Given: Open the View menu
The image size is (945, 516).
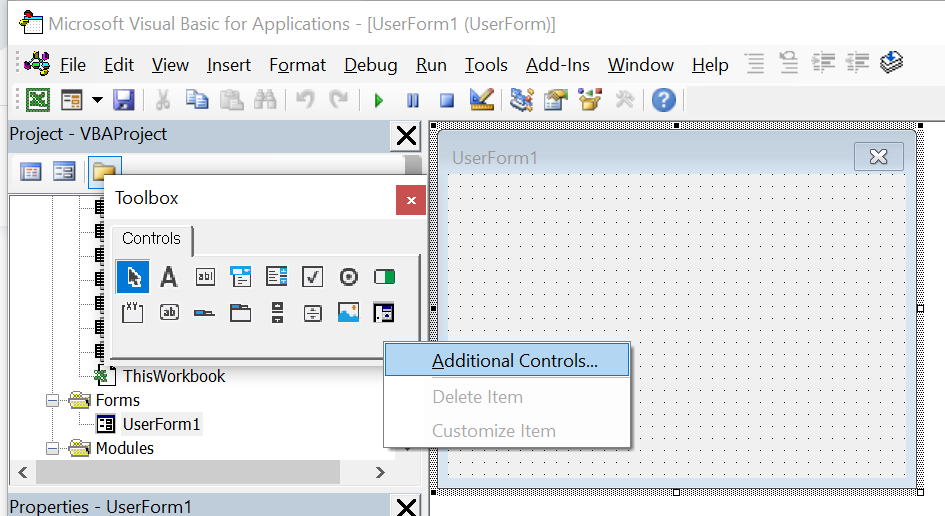Looking at the screenshot, I should click(170, 64).
